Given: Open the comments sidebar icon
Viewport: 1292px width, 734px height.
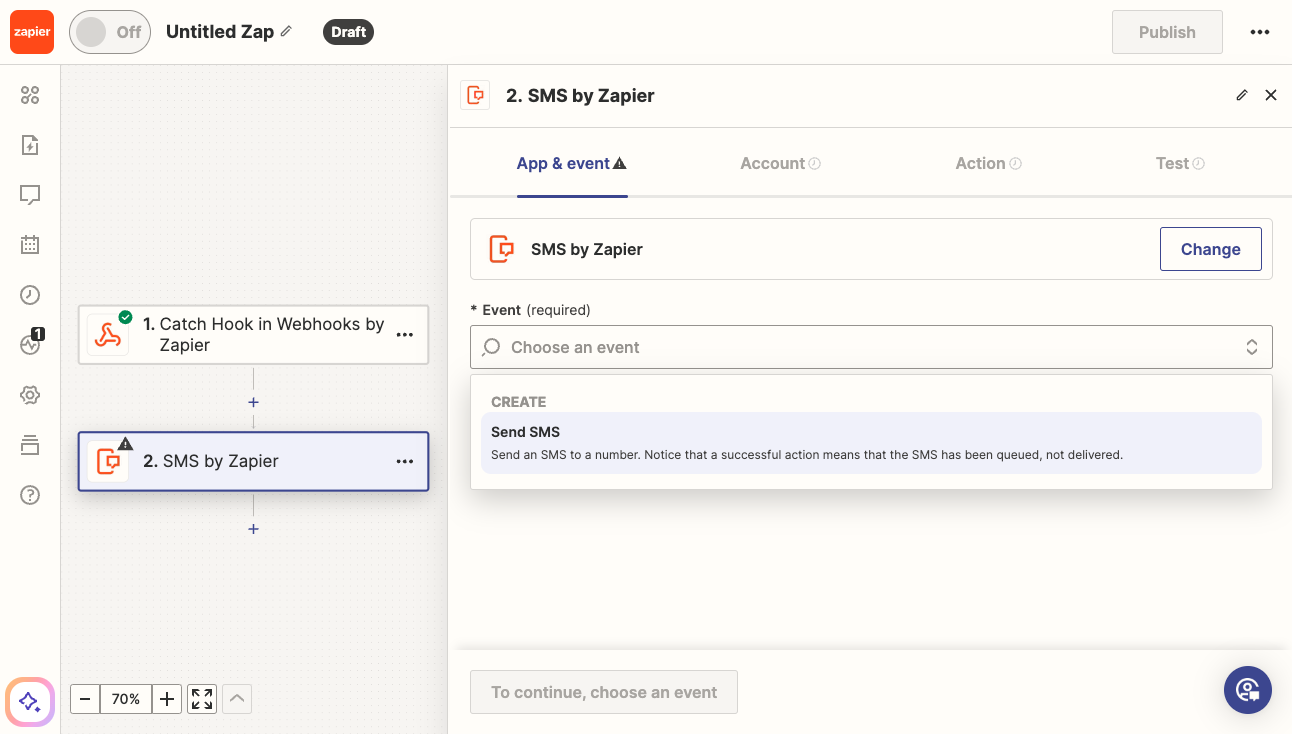Looking at the screenshot, I should click(30, 195).
